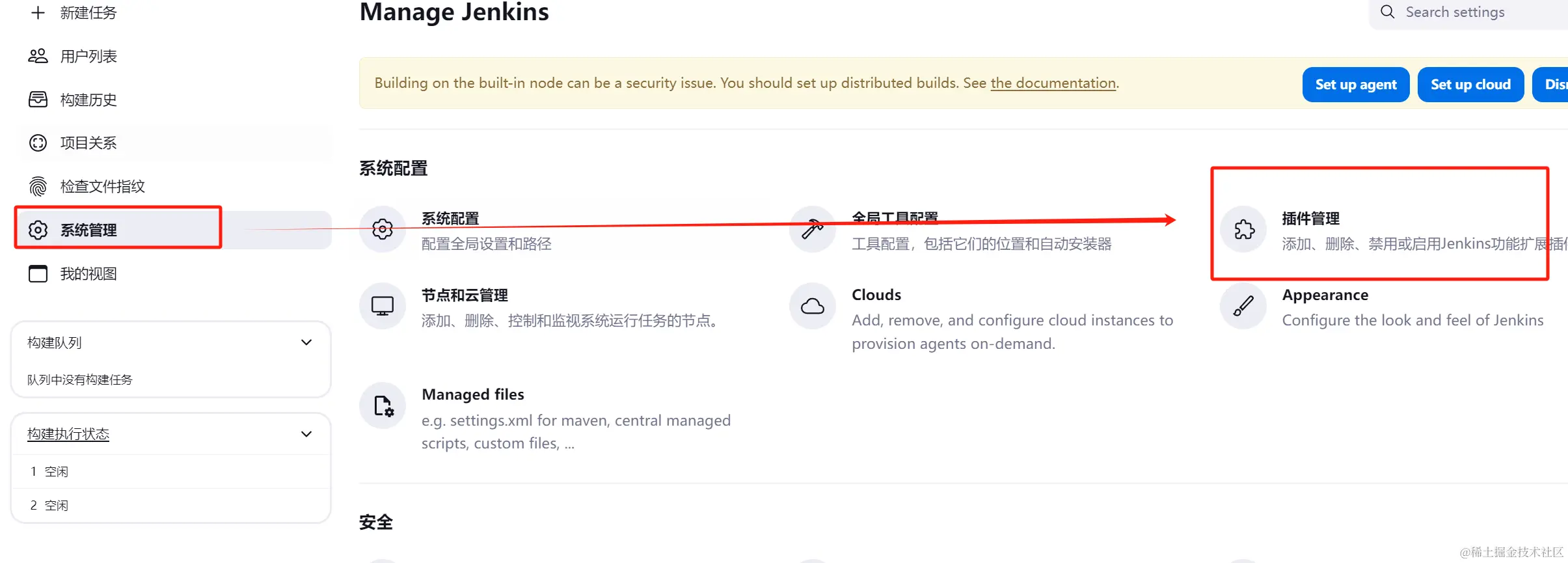Click the paintbrush icon for Appearance

(1243, 306)
